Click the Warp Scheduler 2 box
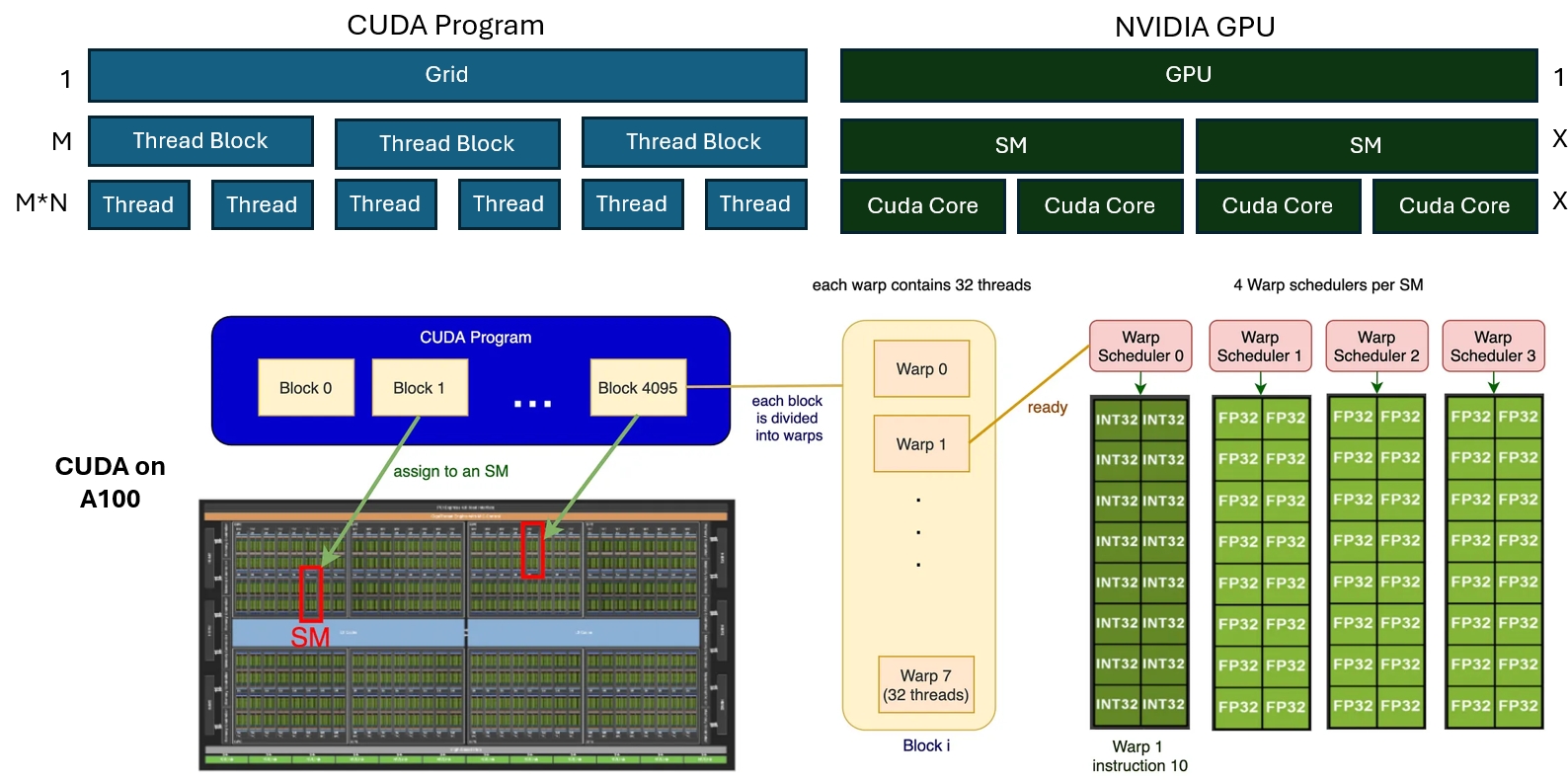The image size is (1568, 780). (x=1375, y=347)
